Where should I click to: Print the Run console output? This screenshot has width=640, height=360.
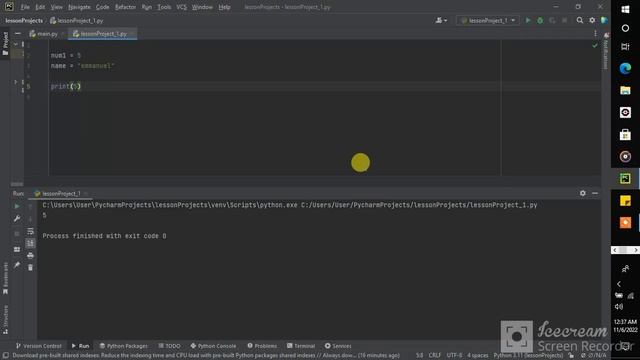click(x=30, y=256)
